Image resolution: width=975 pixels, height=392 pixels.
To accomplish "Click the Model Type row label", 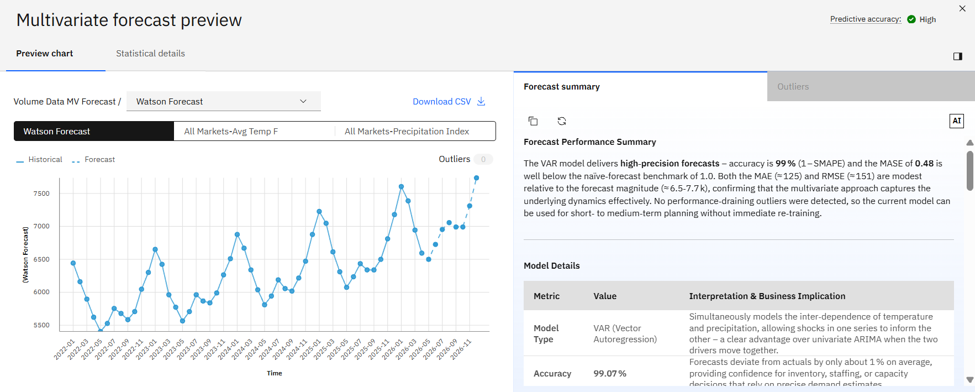I will pyautogui.click(x=545, y=334).
